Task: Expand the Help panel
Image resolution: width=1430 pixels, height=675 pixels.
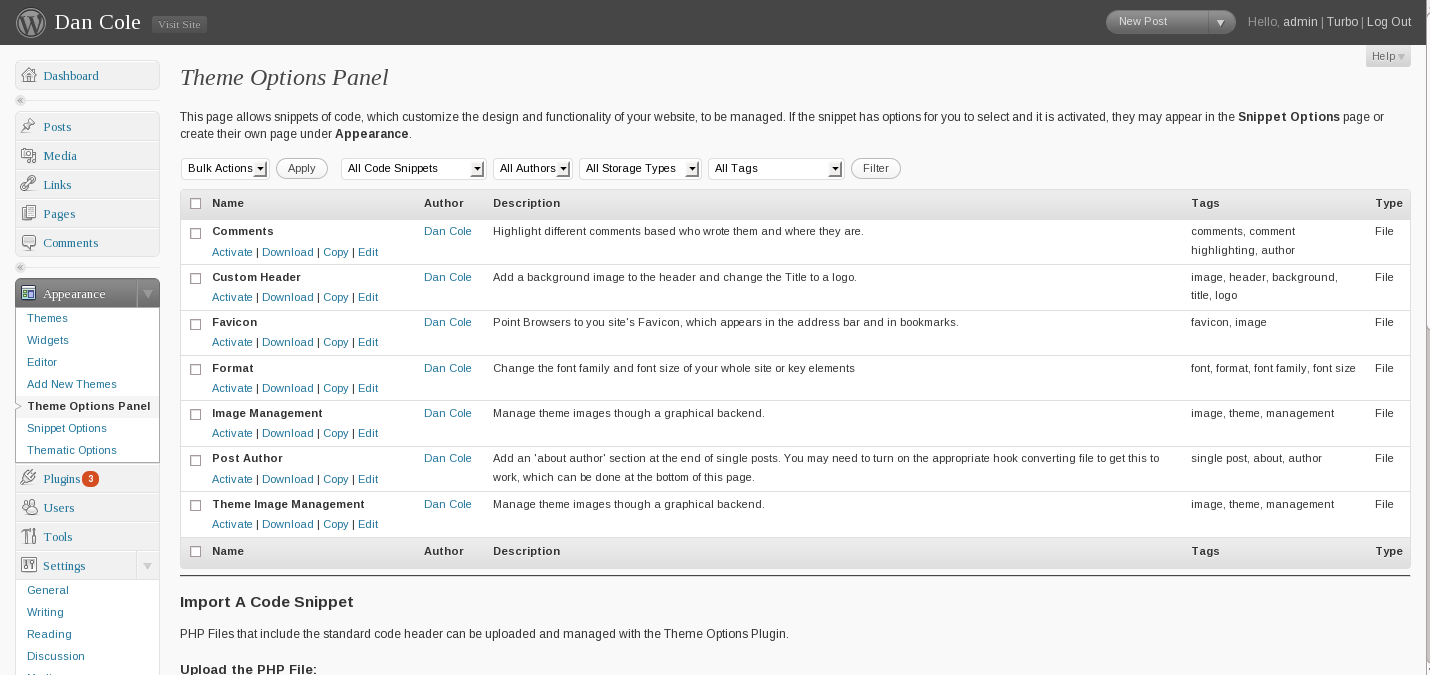Action: pos(1388,57)
